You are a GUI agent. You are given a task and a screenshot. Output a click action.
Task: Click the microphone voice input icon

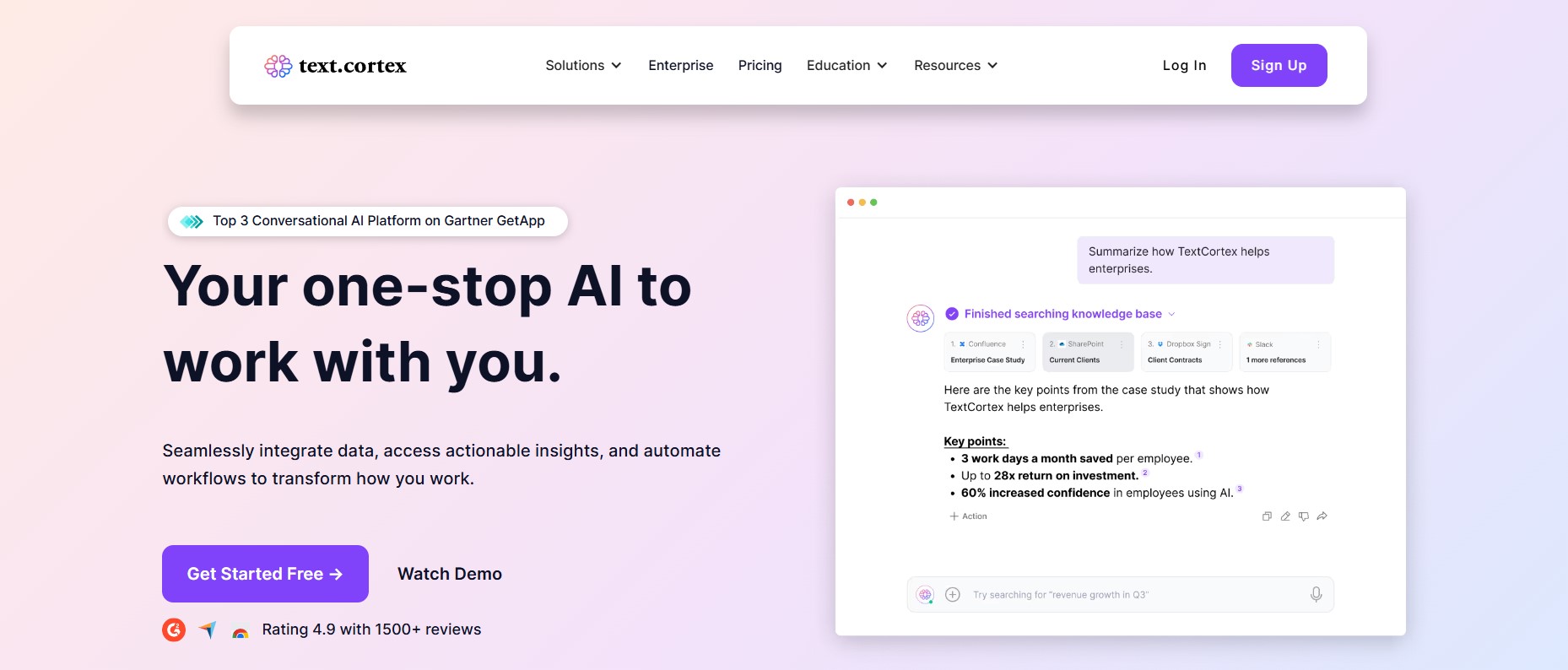pyautogui.click(x=1316, y=595)
